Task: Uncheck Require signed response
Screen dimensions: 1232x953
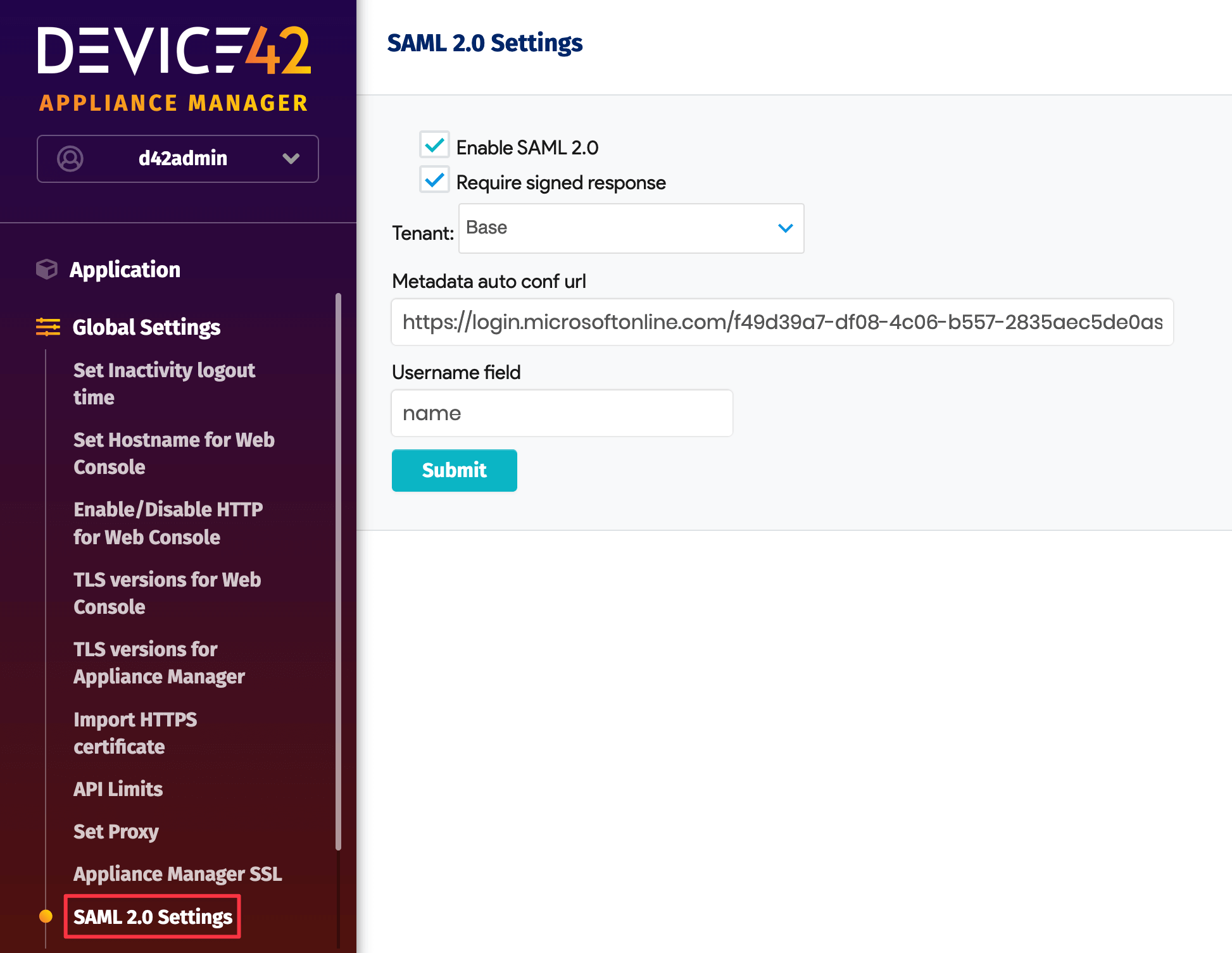Action: (434, 180)
